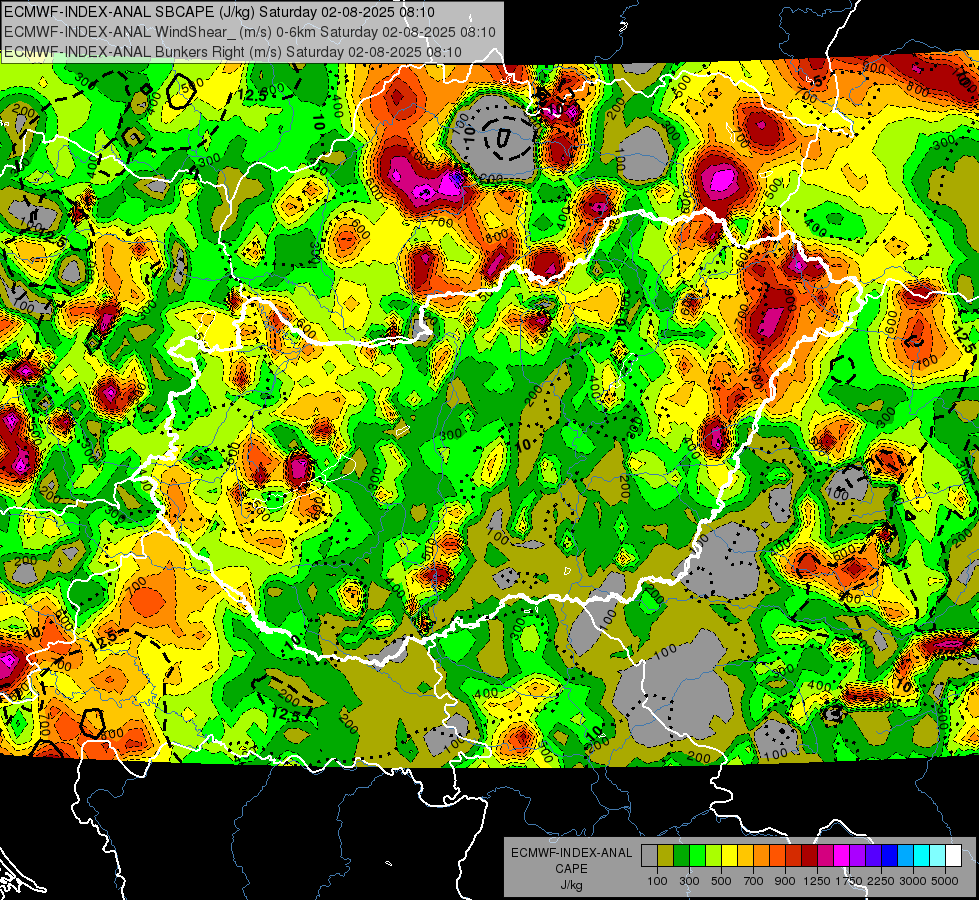Select the brick-red legend swatch after 900
Image resolution: width=979 pixels, height=900 pixels.
pos(794,856)
